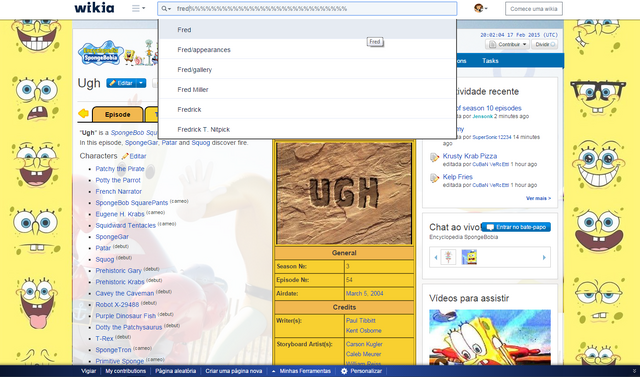
Task: Open the search magnifier scope dropdown
Action: [166, 9]
